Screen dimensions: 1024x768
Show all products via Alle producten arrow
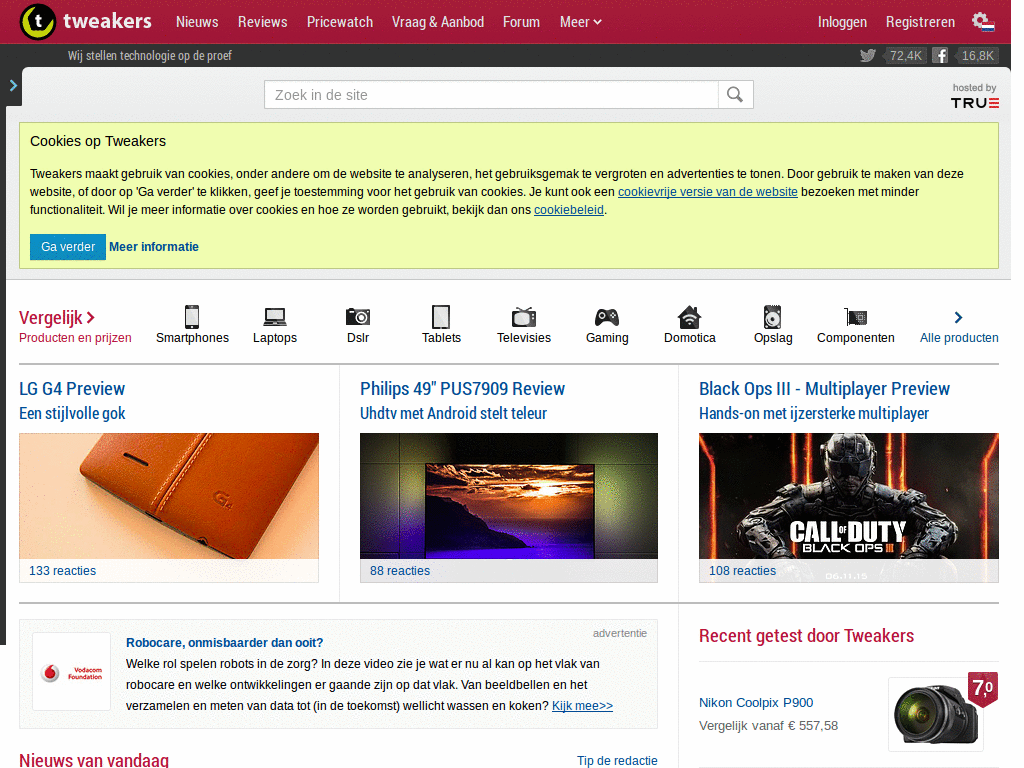click(x=958, y=317)
